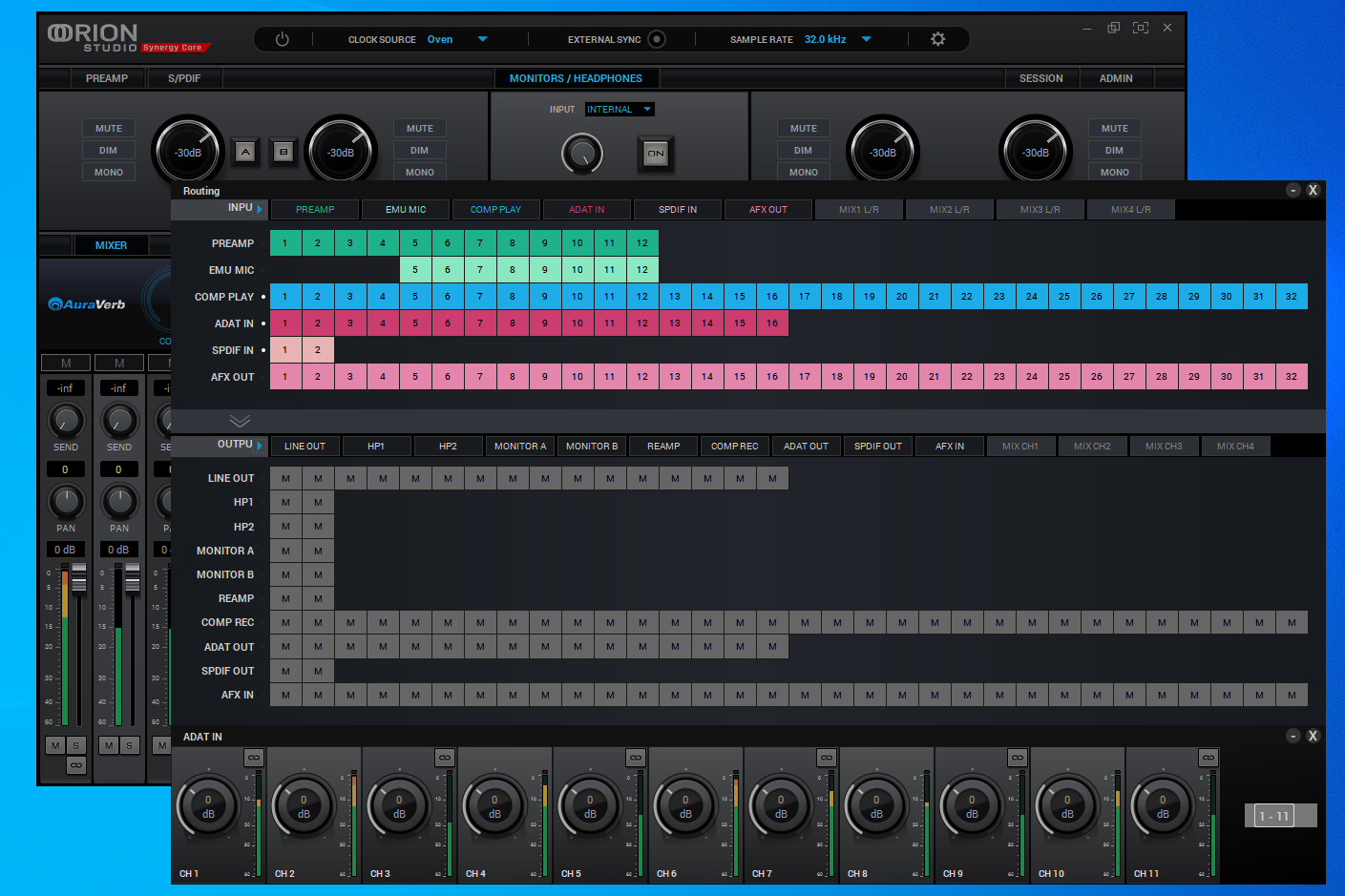Click the External Sync indicator
This screenshot has height=896, width=1345.
656,39
